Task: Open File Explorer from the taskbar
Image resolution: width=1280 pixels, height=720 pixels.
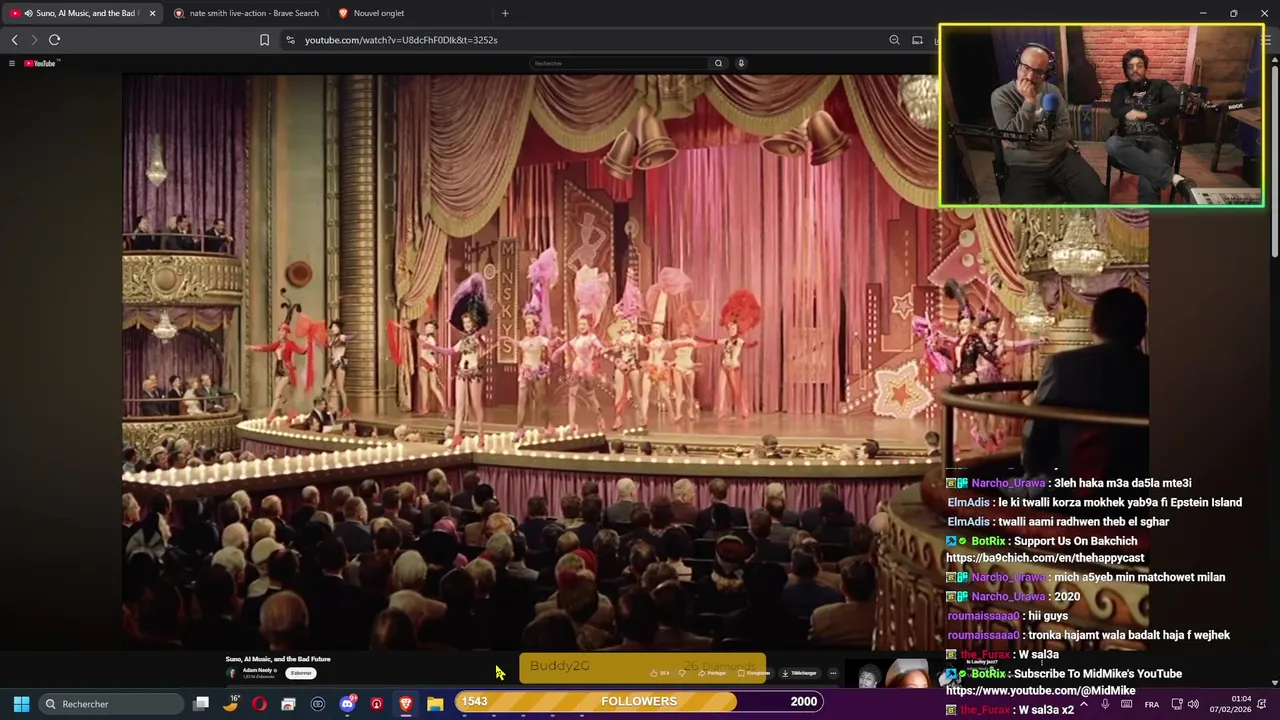Action: point(435,704)
